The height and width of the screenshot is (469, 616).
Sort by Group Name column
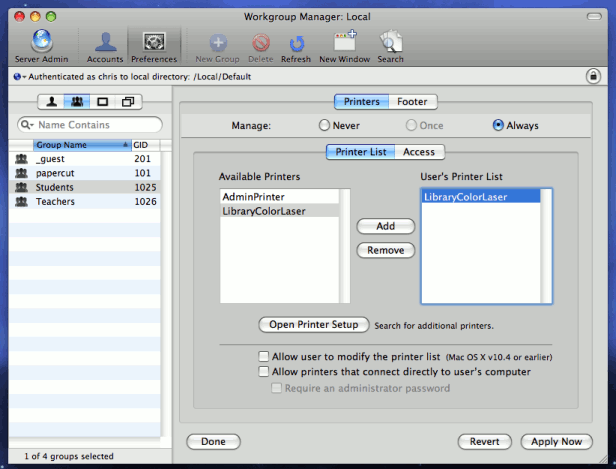(82, 145)
